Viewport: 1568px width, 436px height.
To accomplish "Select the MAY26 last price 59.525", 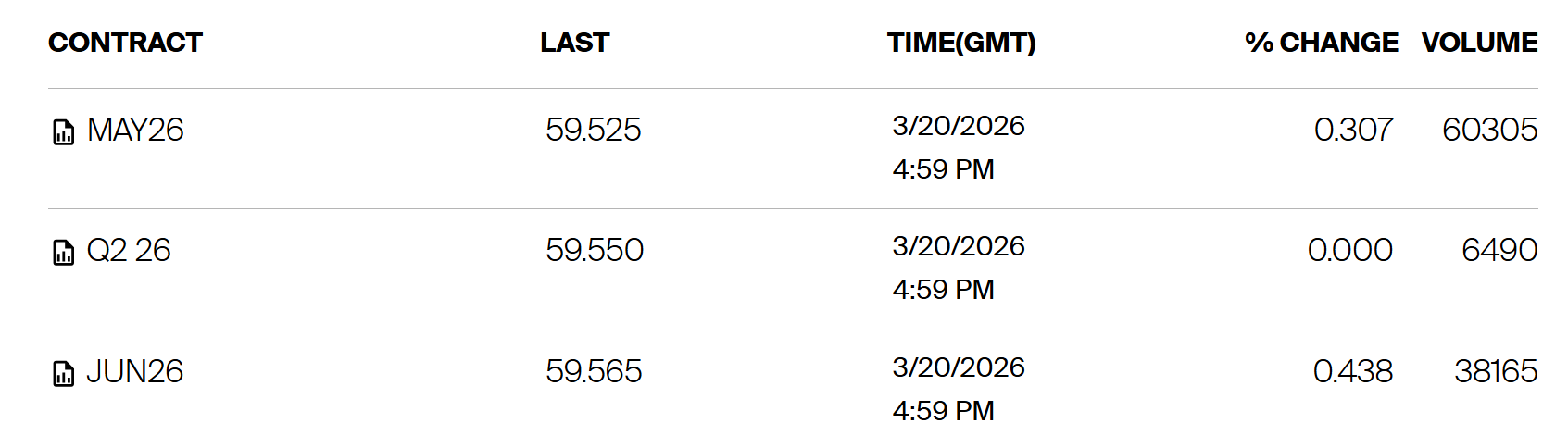I will tap(593, 130).
